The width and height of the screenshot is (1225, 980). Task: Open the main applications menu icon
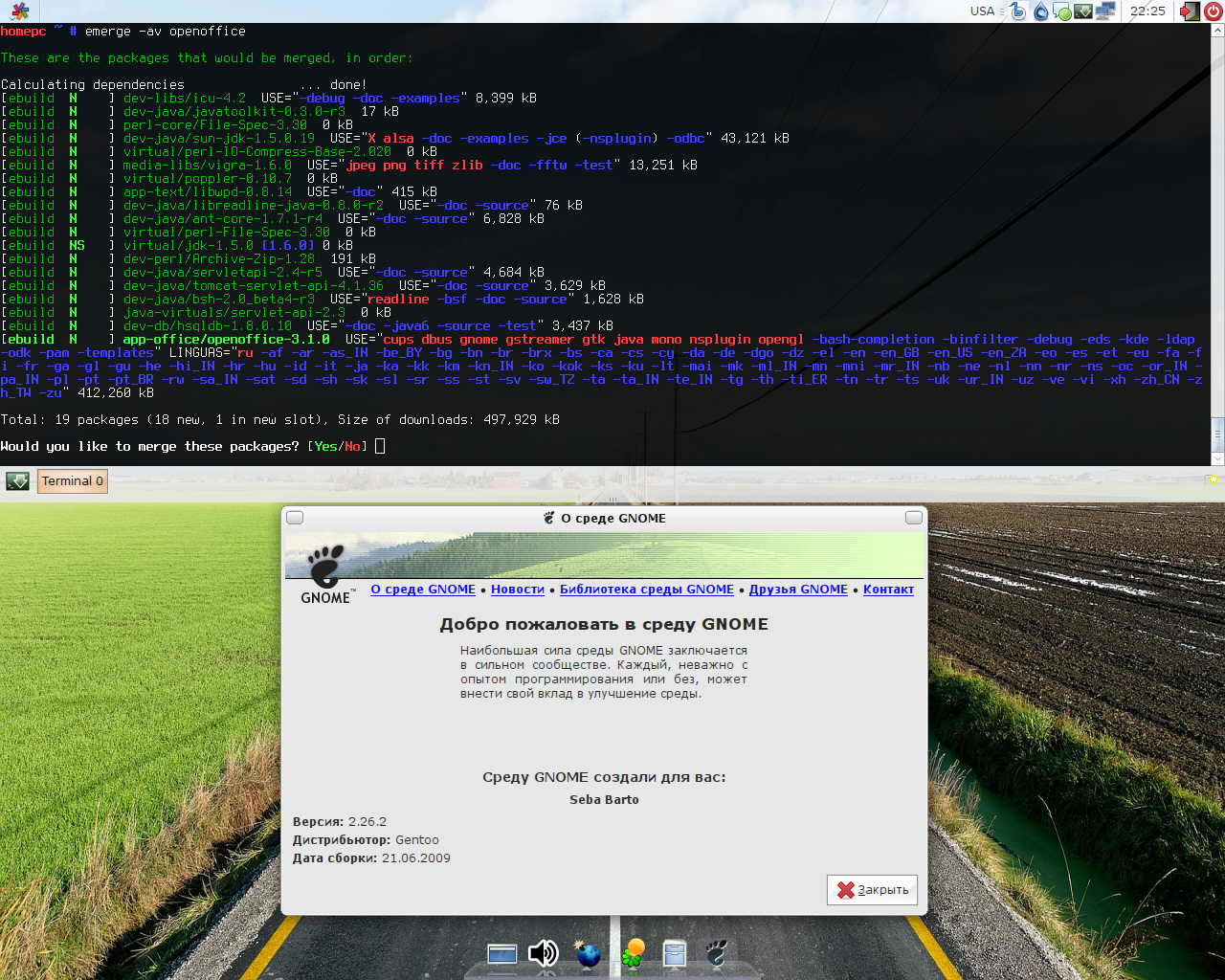pos(19,11)
